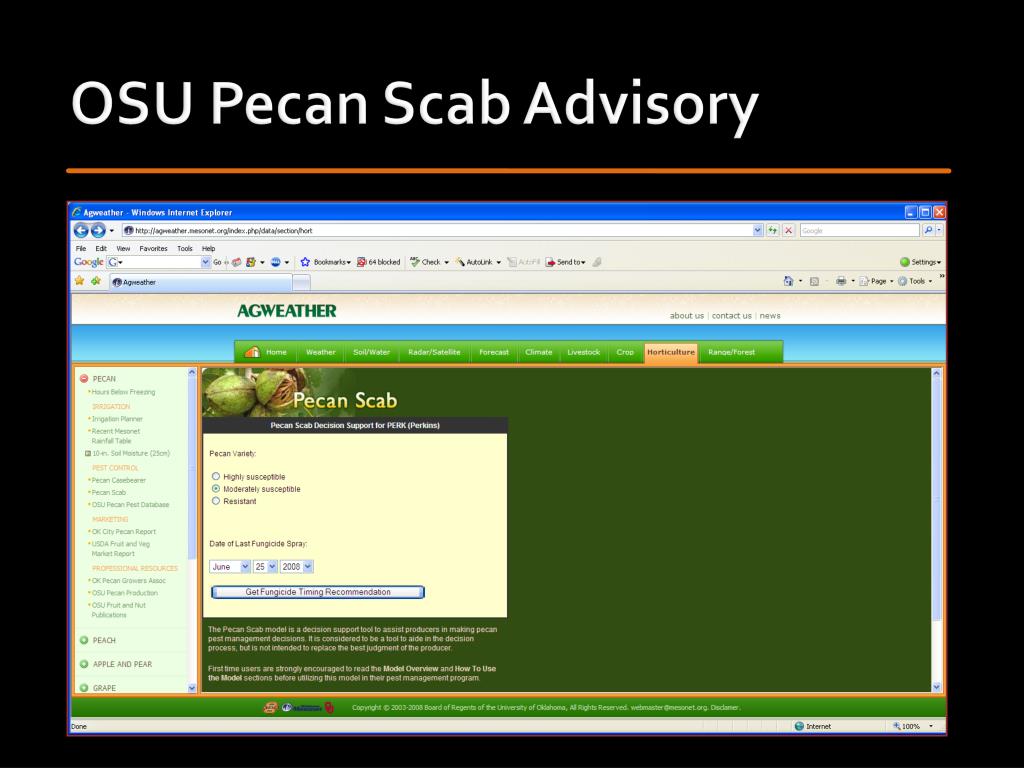Switch to the Radar/Satellite nav tab
Image resolution: width=1024 pixels, height=768 pixels.
click(x=434, y=351)
